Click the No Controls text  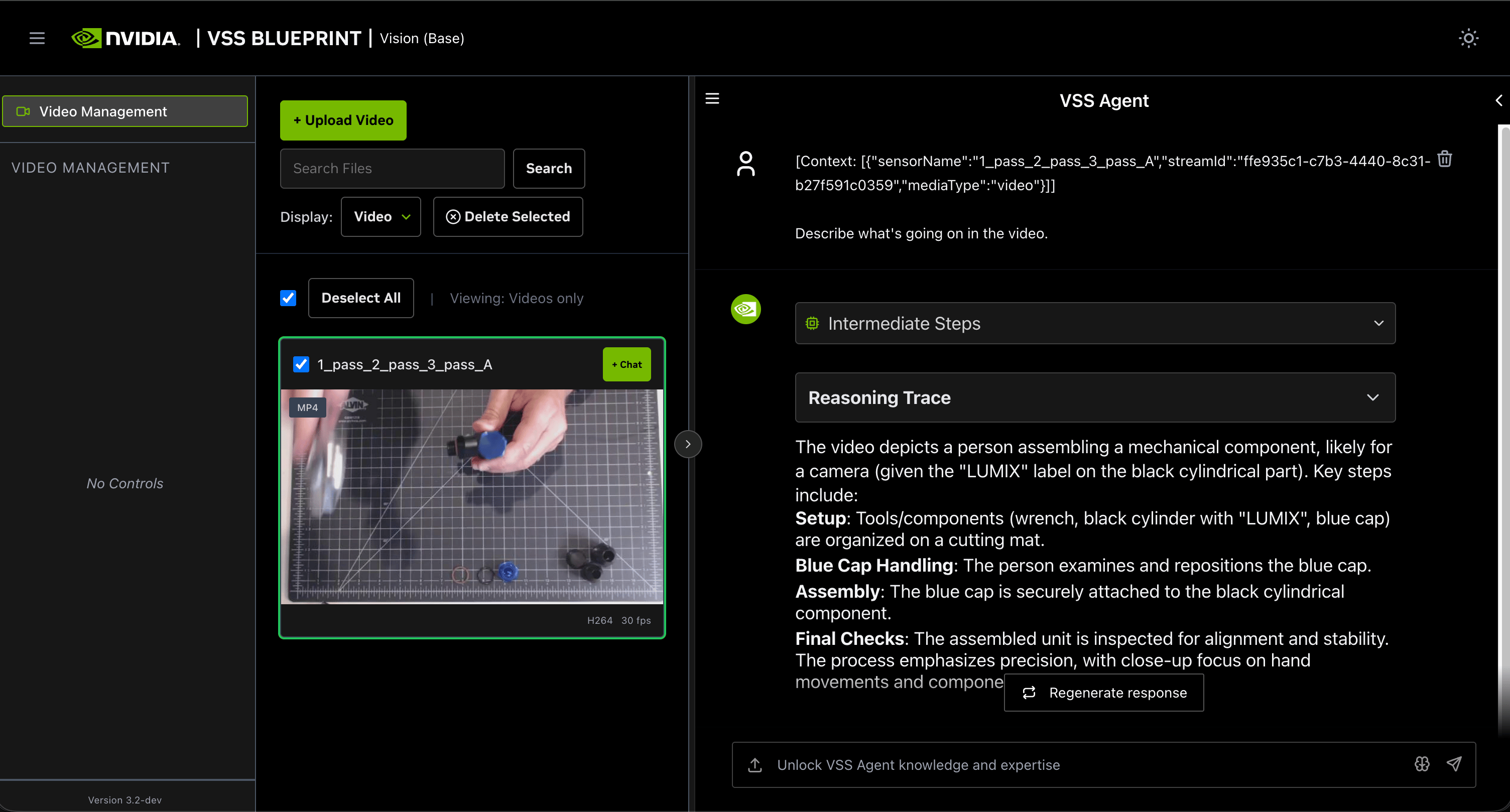(x=125, y=484)
